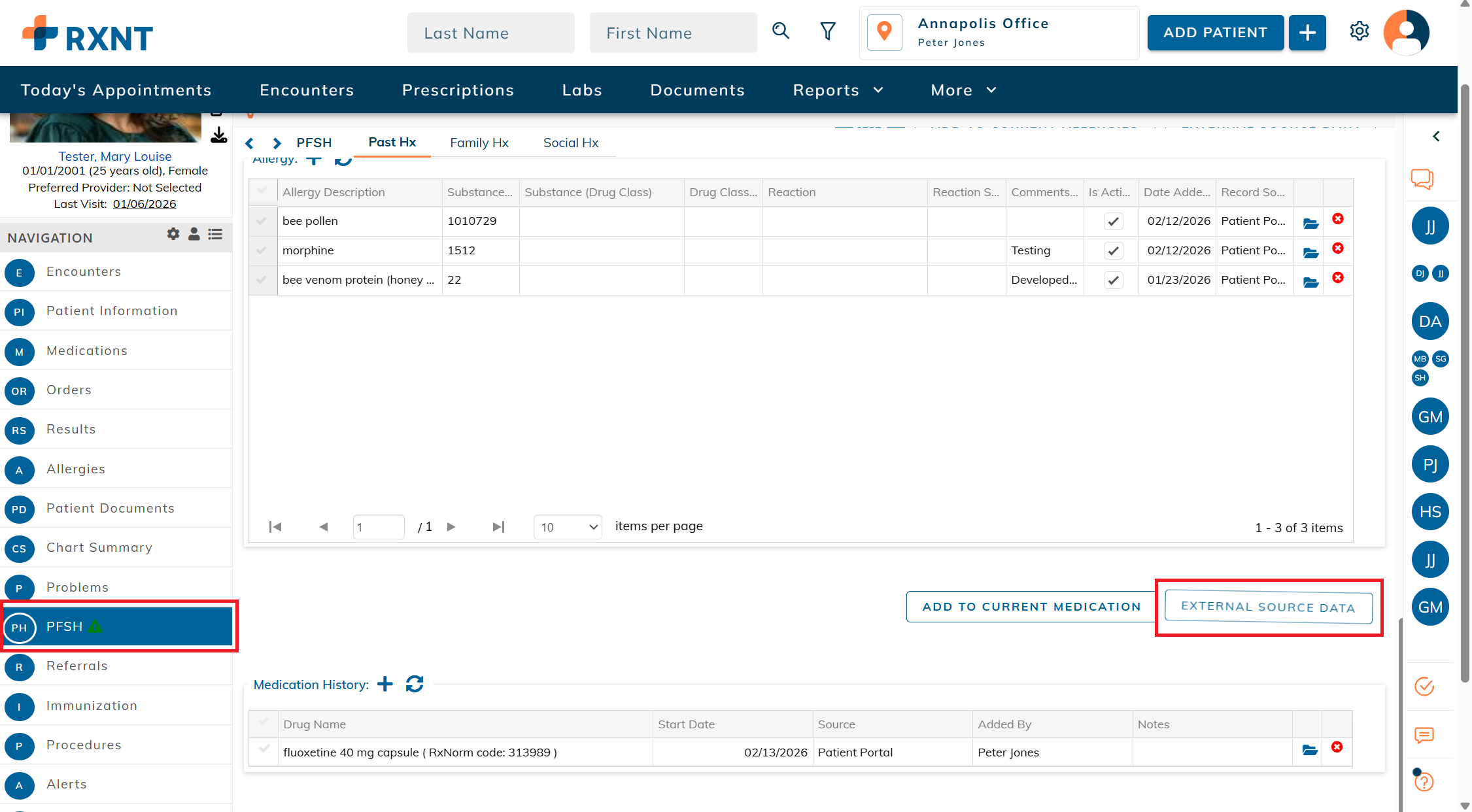
Task: Click the patient search magnifier icon
Action: coord(780,31)
